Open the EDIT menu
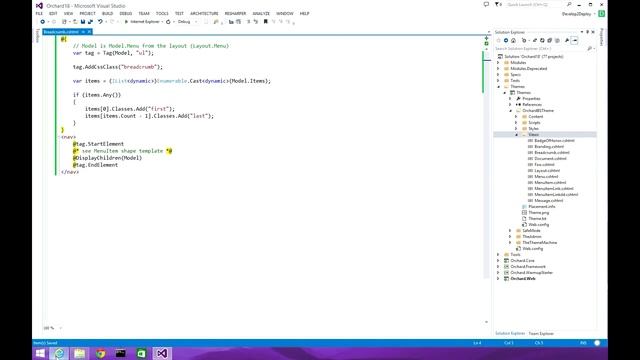 coord(53,13)
